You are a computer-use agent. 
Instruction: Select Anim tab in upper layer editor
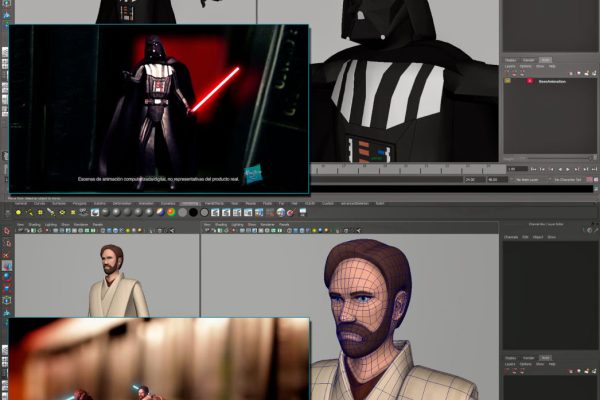(x=545, y=60)
